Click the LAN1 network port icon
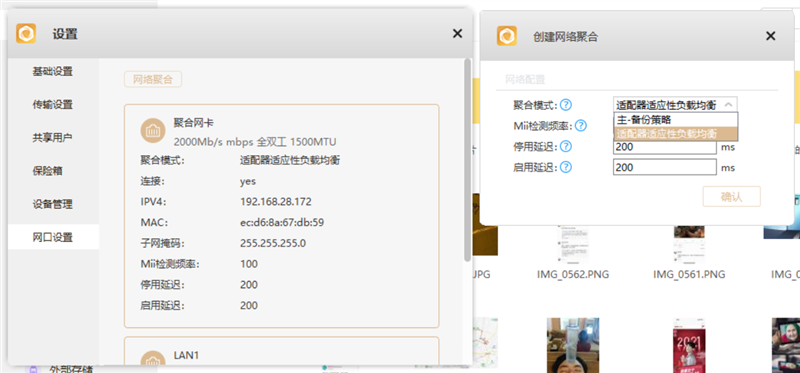Image resolution: width=800 pixels, height=373 pixels. (153, 359)
